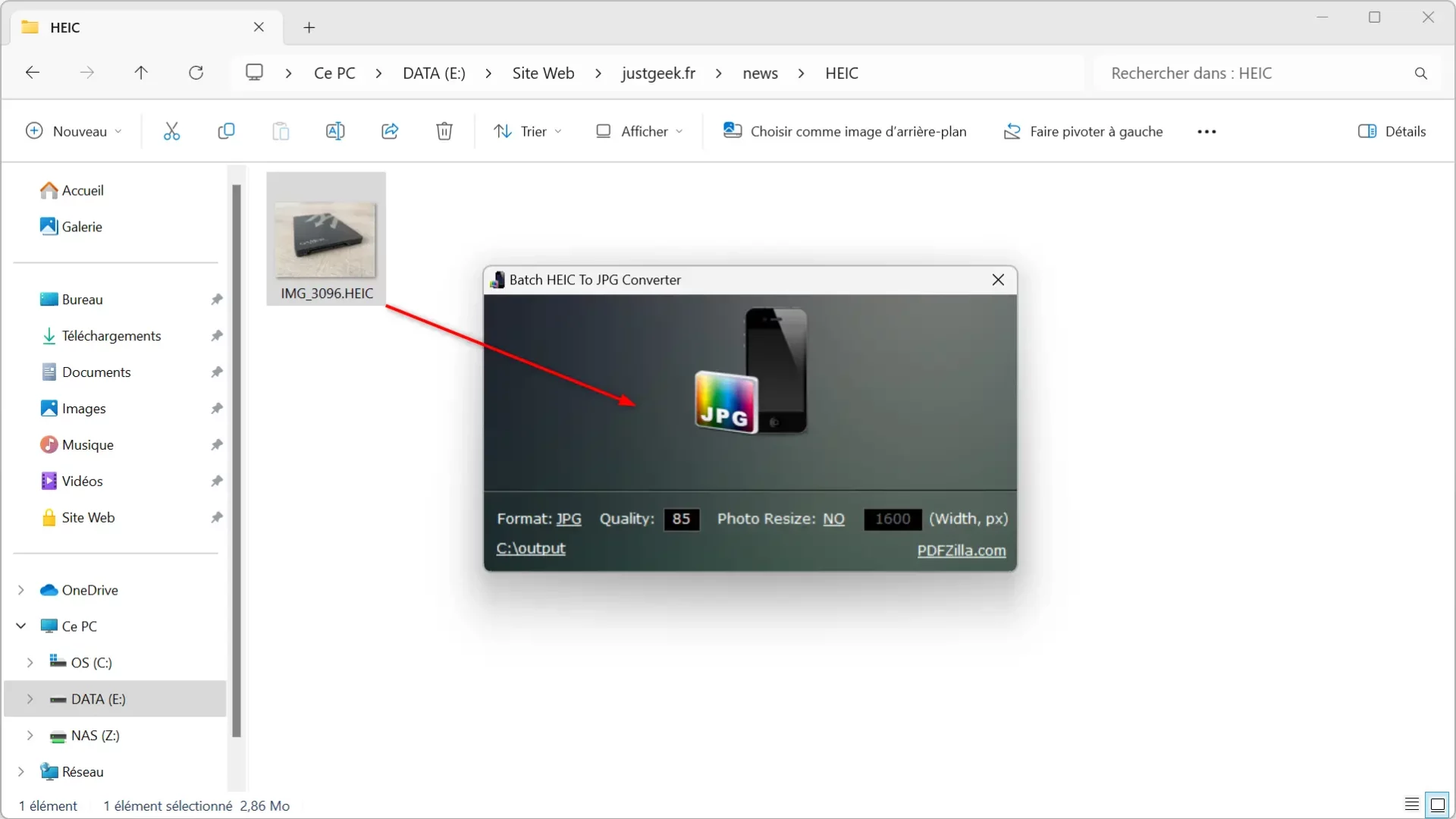Navigate to DATA (E:) breadcrumb
1456x819 pixels.
434,74
